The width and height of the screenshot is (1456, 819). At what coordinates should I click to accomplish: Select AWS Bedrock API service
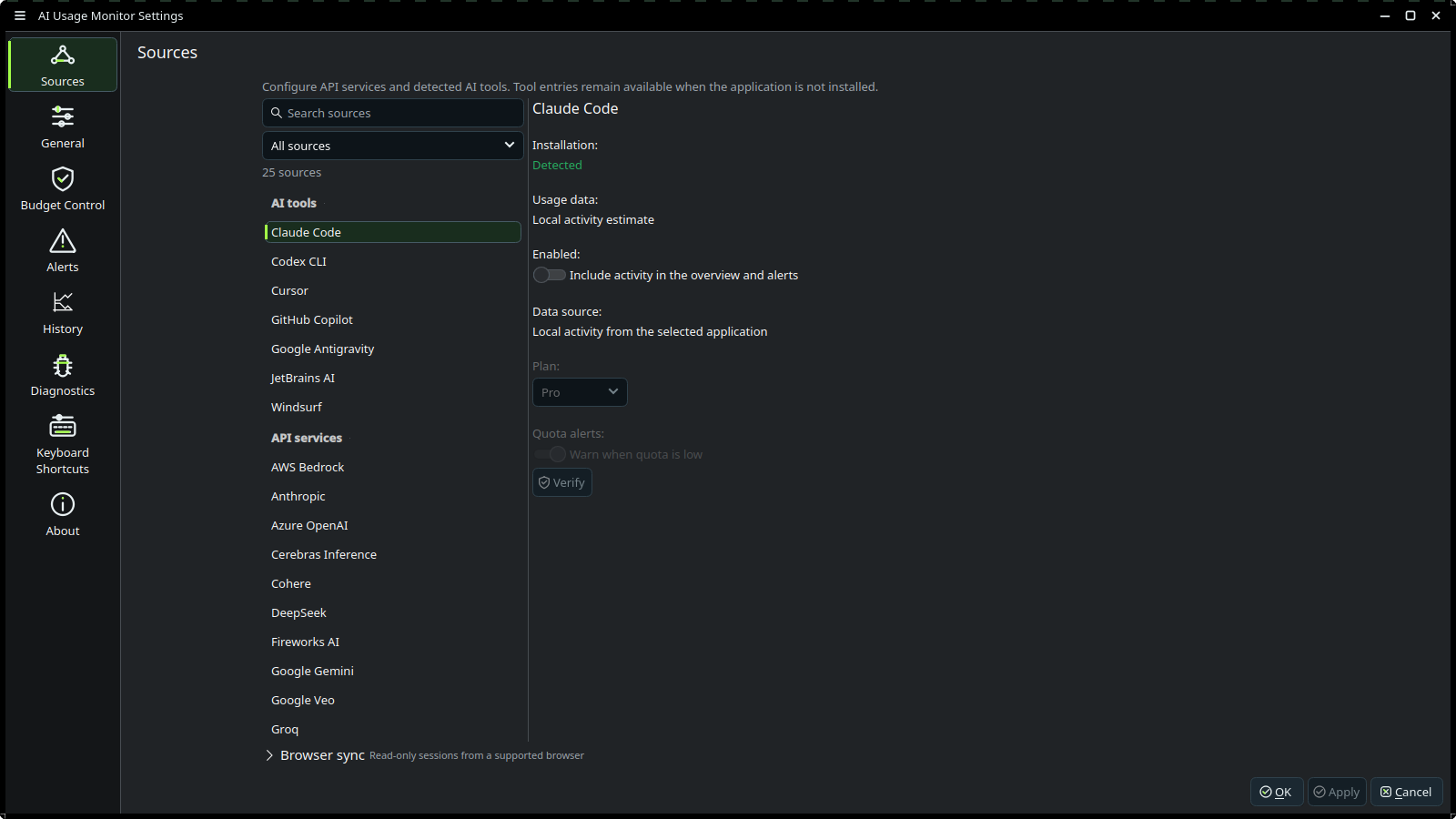pos(392,467)
